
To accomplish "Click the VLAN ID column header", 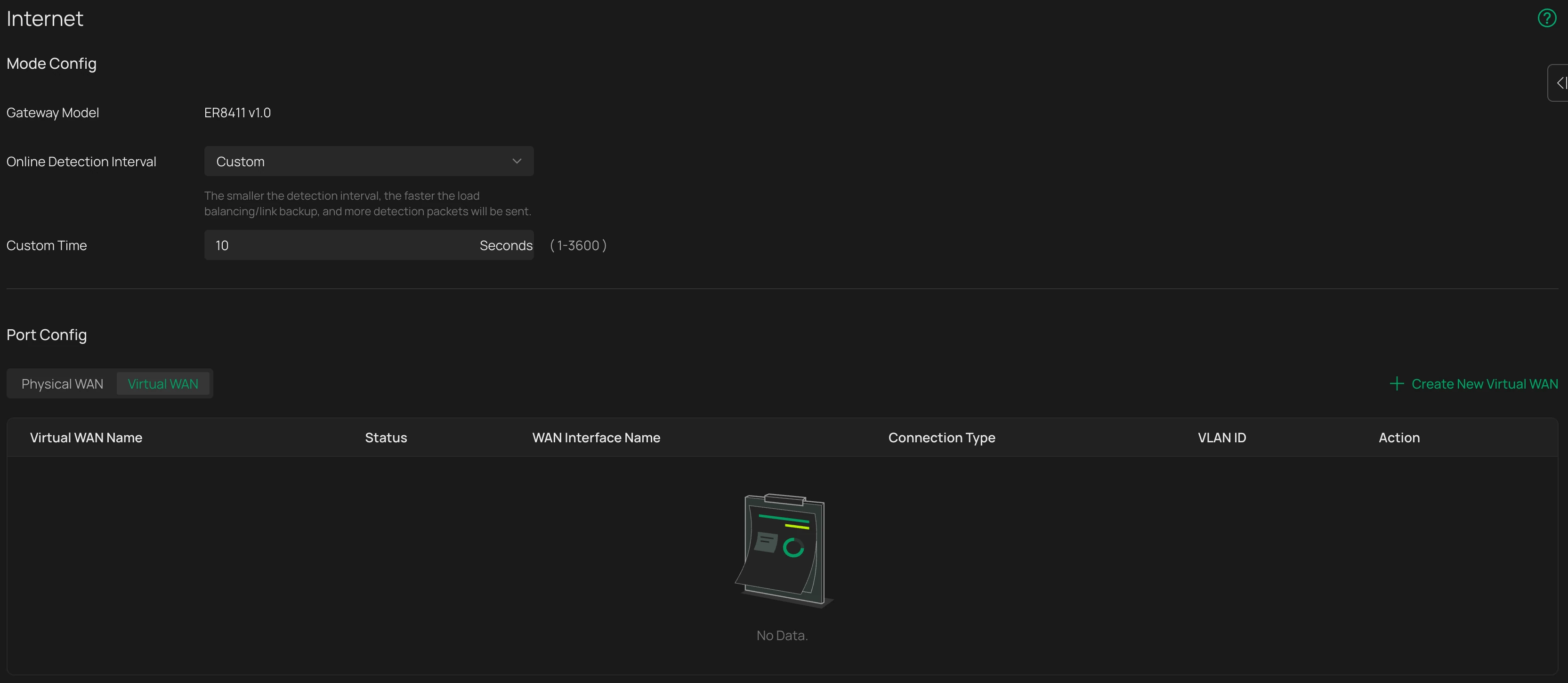I will coord(1221,438).
